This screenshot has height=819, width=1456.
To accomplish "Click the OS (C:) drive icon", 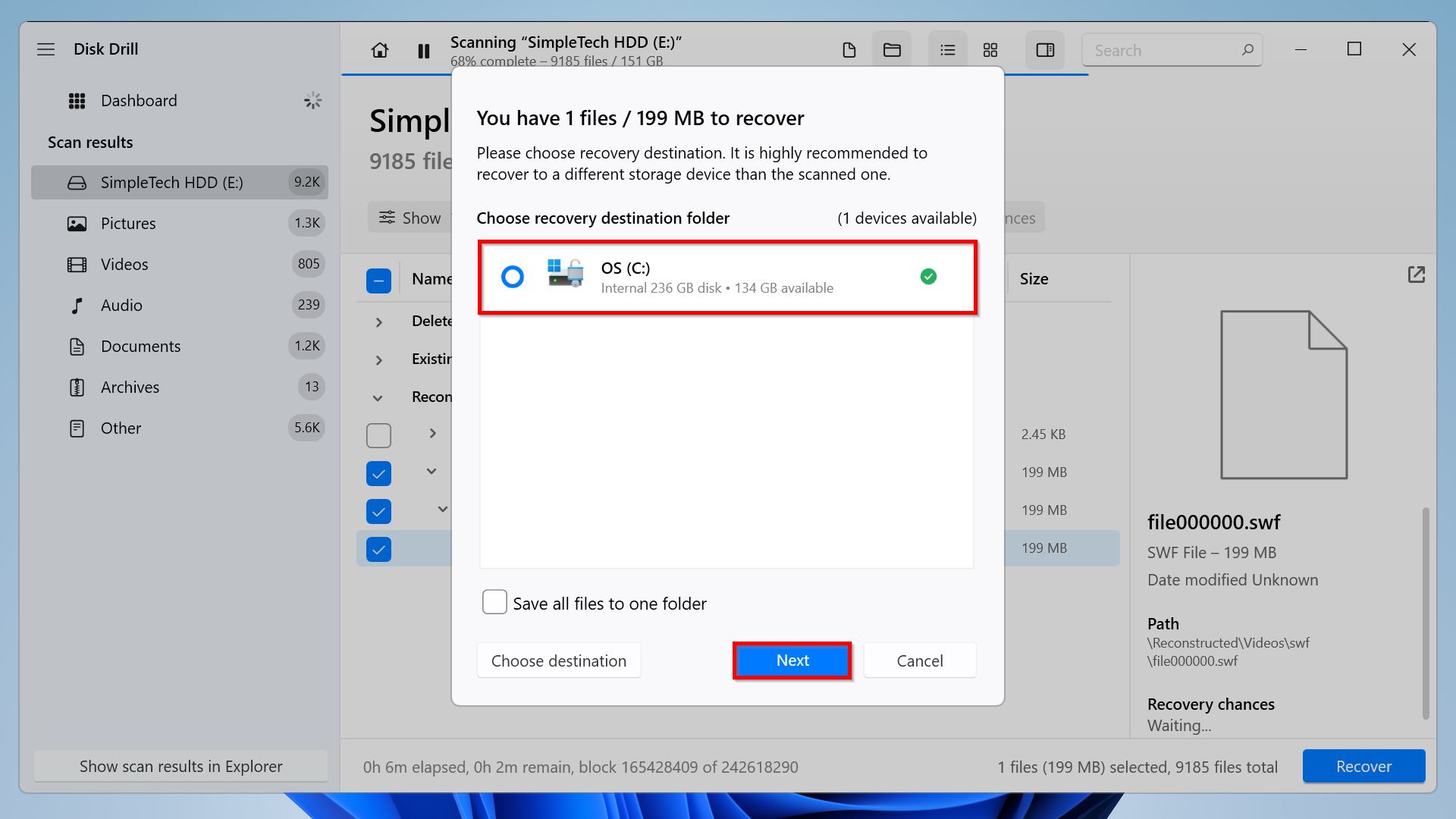I will pos(565,274).
